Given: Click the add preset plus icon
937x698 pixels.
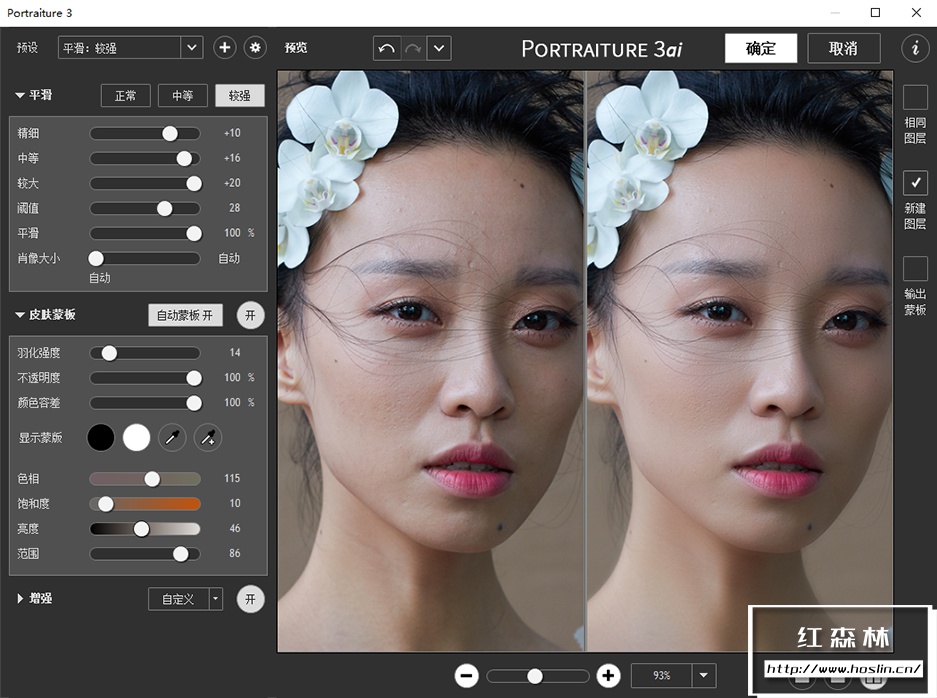Looking at the screenshot, I should [224, 47].
